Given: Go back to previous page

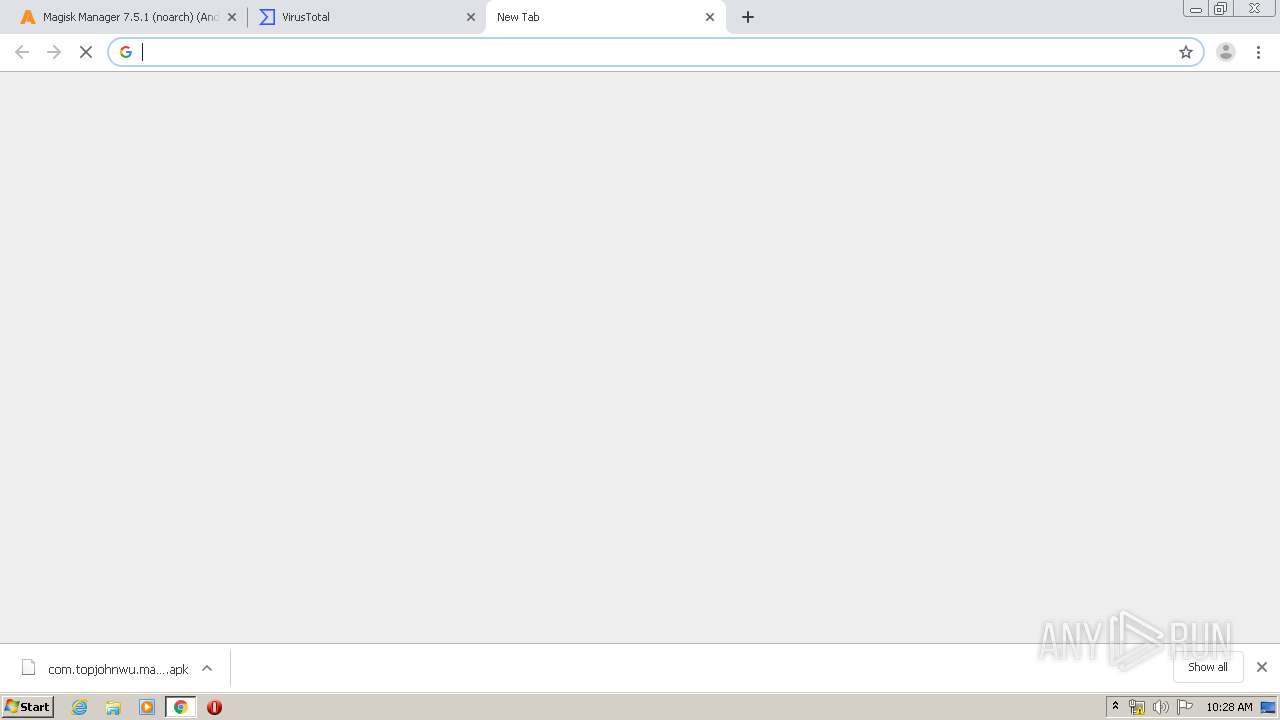Looking at the screenshot, I should (22, 52).
